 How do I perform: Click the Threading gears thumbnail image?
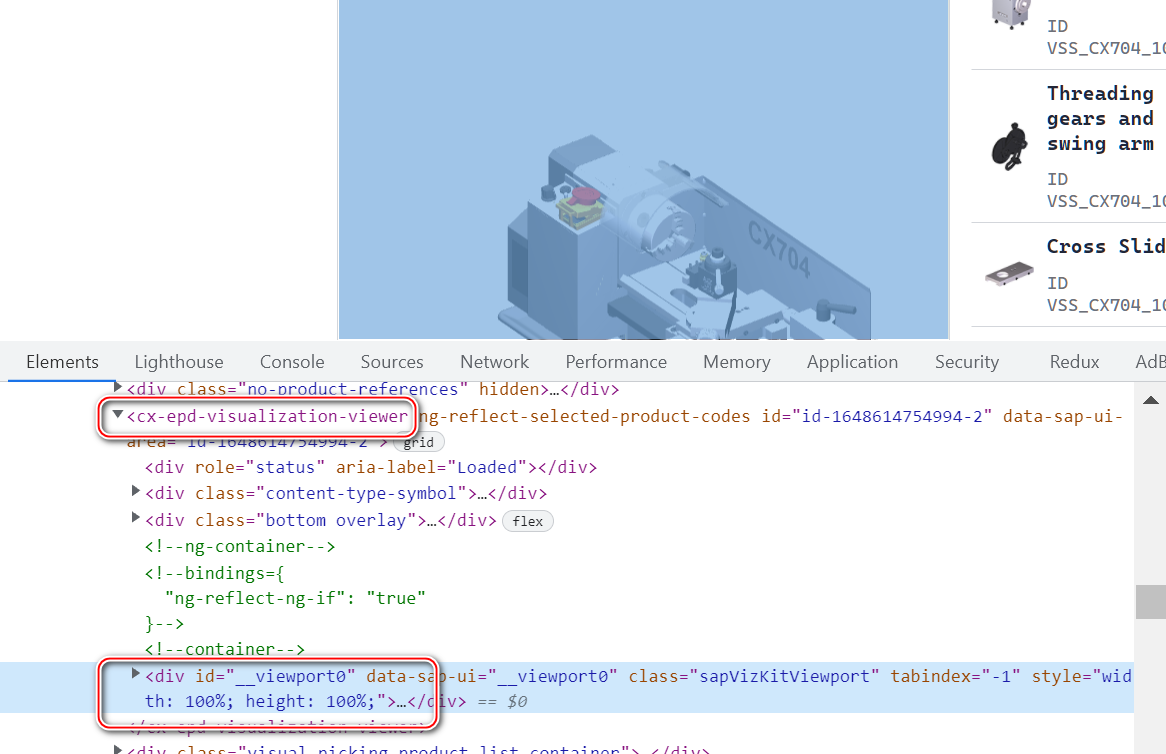coord(1009,146)
